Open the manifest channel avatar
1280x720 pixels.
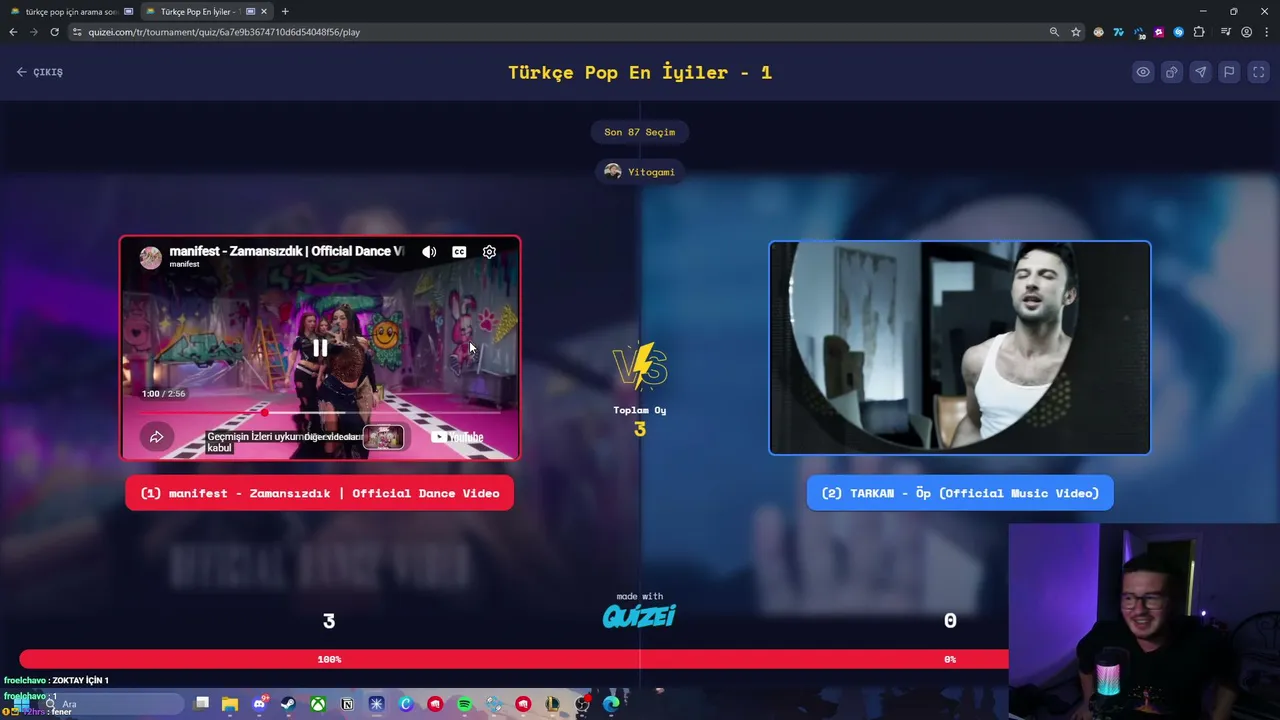(151, 257)
